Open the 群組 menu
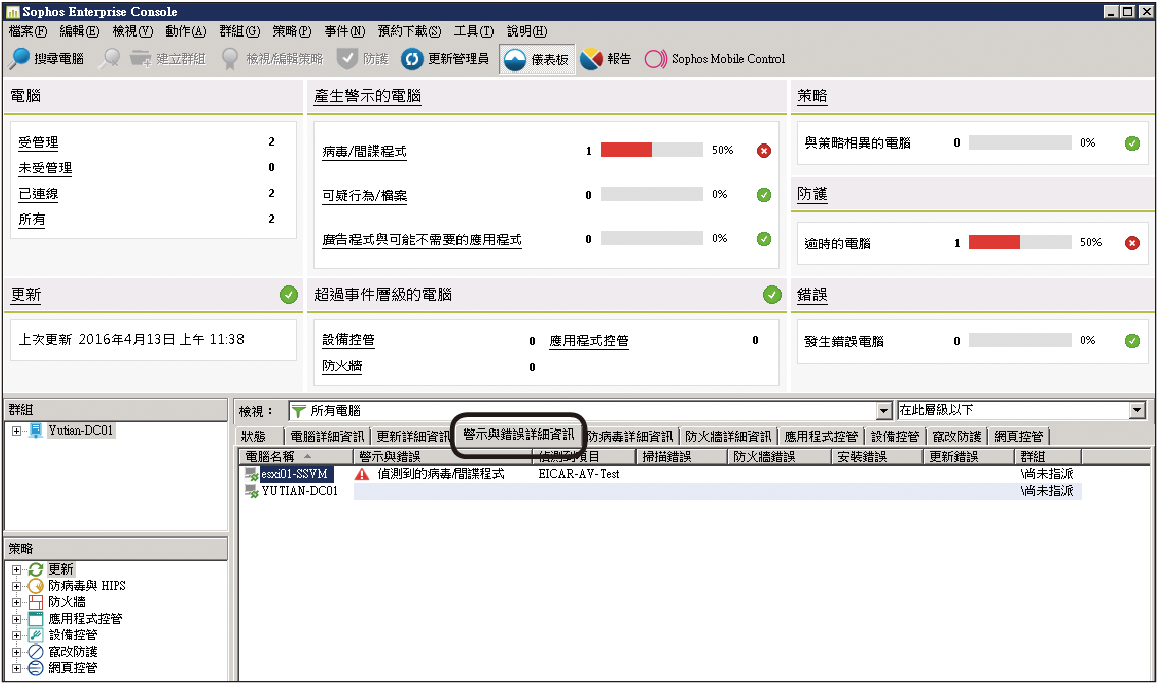 239,31
